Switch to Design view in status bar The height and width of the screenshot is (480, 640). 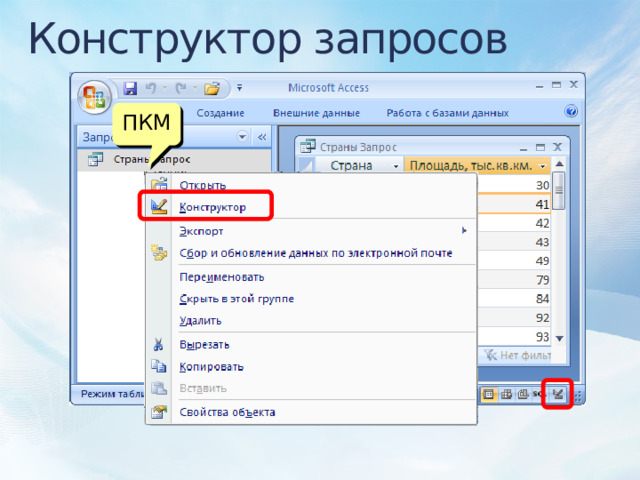click(558, 394)
